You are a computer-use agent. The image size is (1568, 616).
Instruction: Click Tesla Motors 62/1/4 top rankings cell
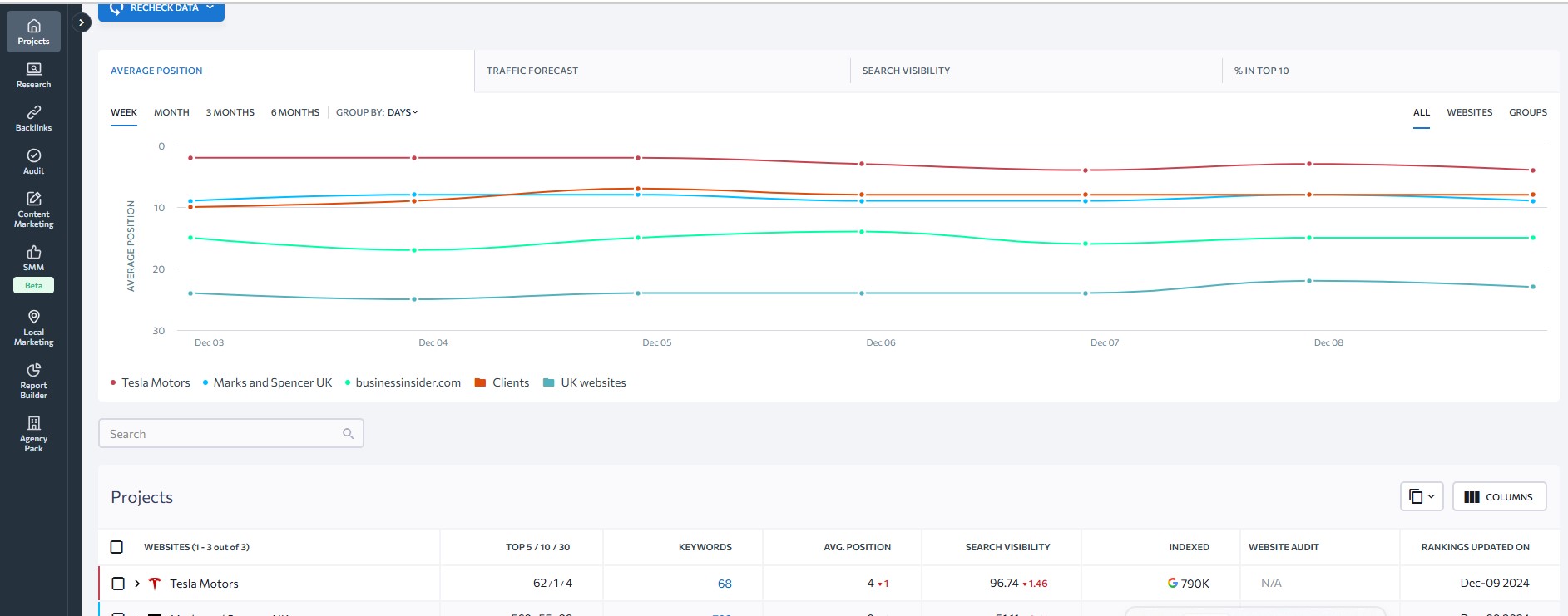(x=552, y=583)
